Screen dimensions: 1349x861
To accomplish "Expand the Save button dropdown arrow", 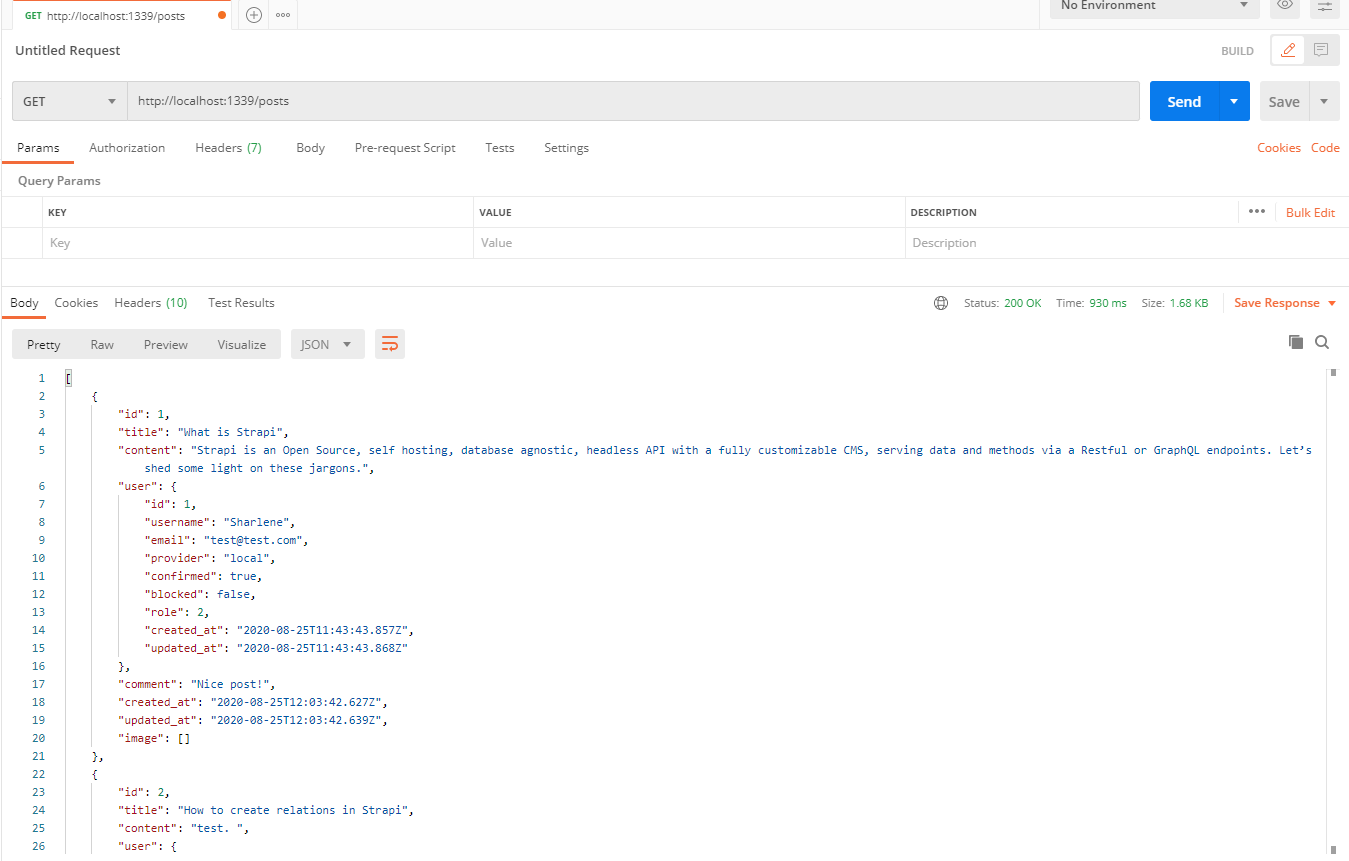I will (x=1324, y=101).
